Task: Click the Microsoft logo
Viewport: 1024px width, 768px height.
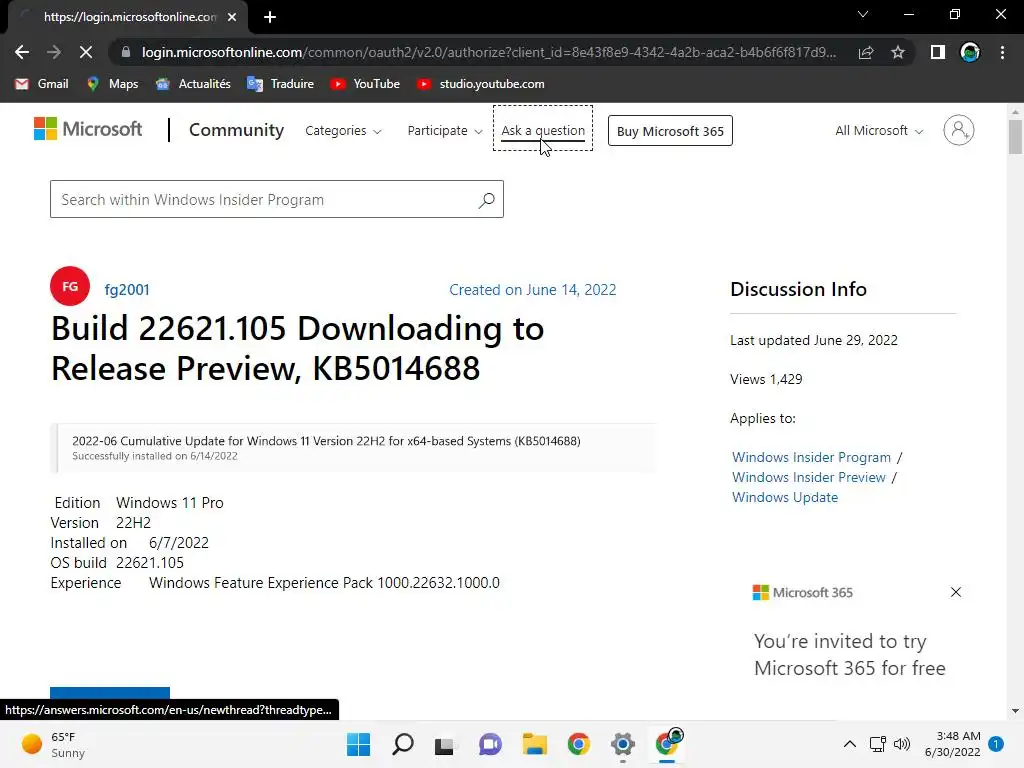Action: [88, 129]
